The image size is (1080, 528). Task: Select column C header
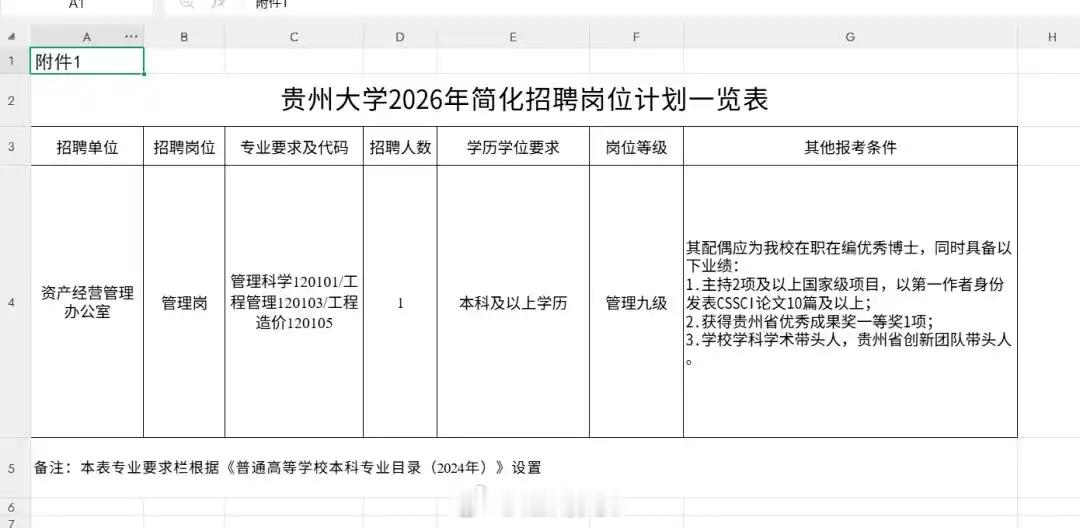pos(294,37)
